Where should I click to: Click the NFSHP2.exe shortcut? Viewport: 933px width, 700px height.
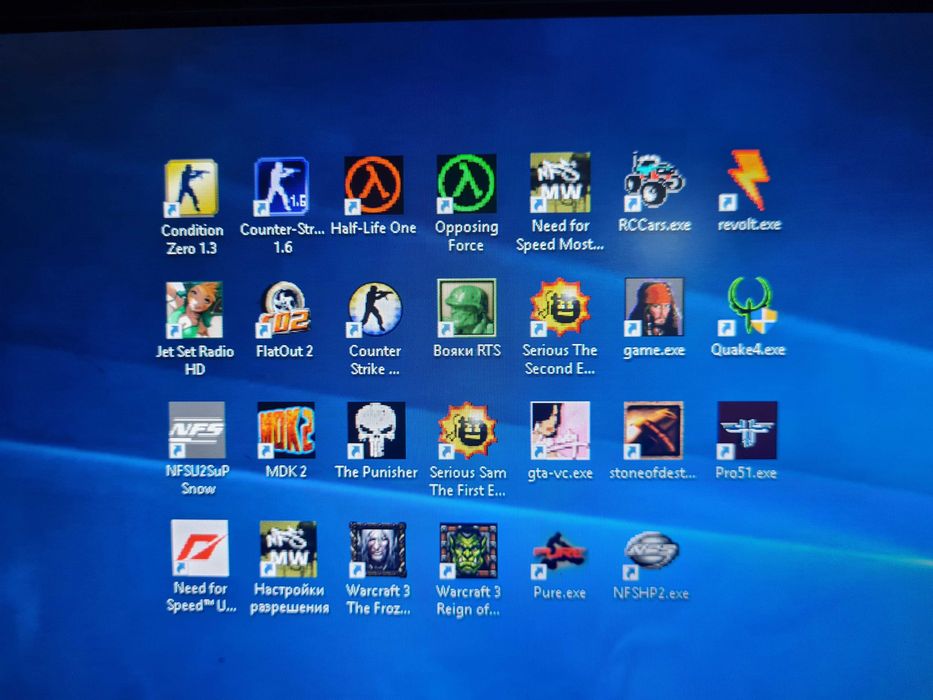(651, 555)
